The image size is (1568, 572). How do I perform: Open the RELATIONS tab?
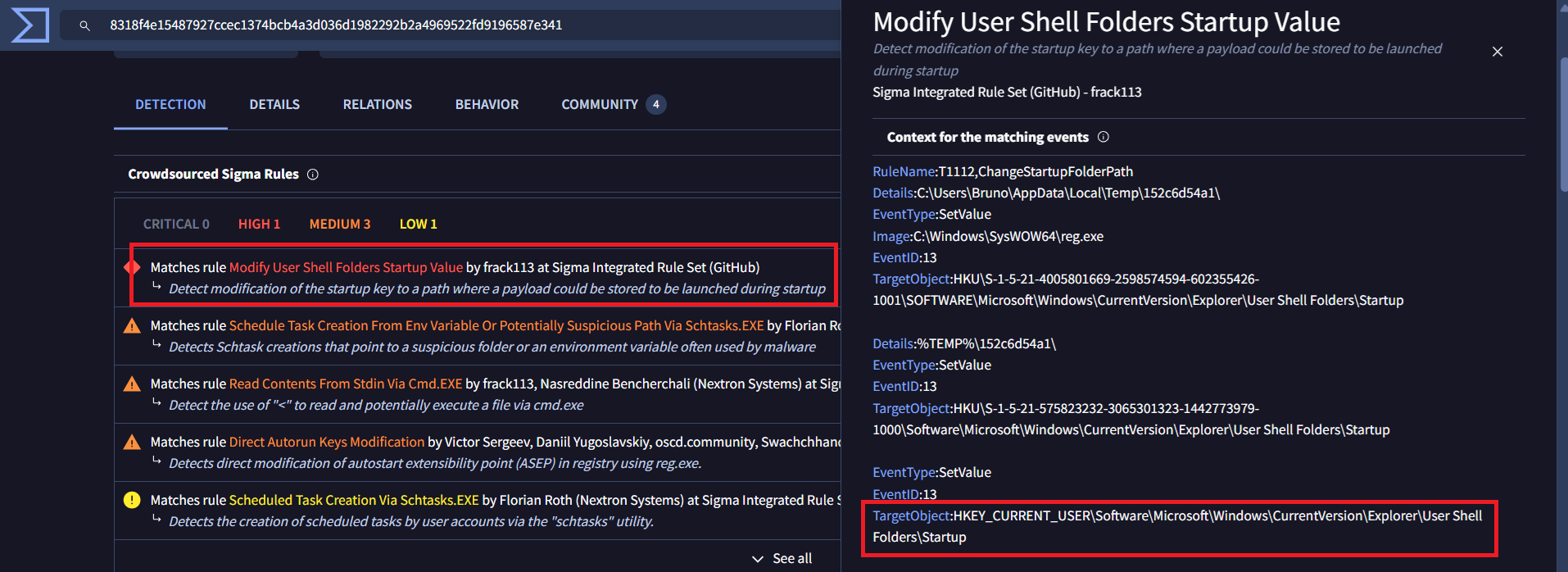(377, 104)
